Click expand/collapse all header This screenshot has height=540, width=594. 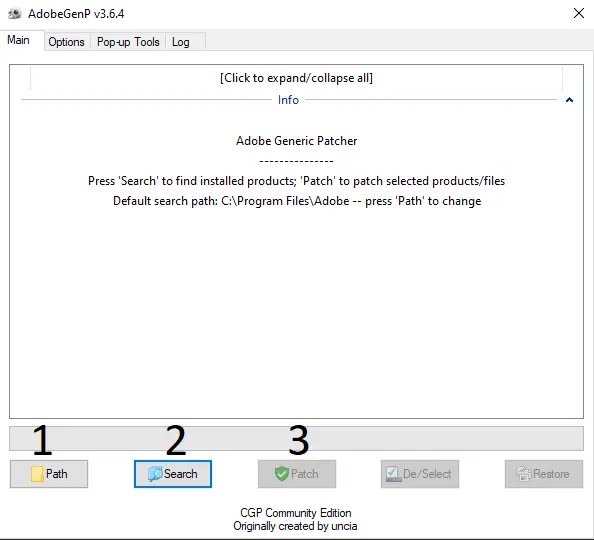point(296,78)
